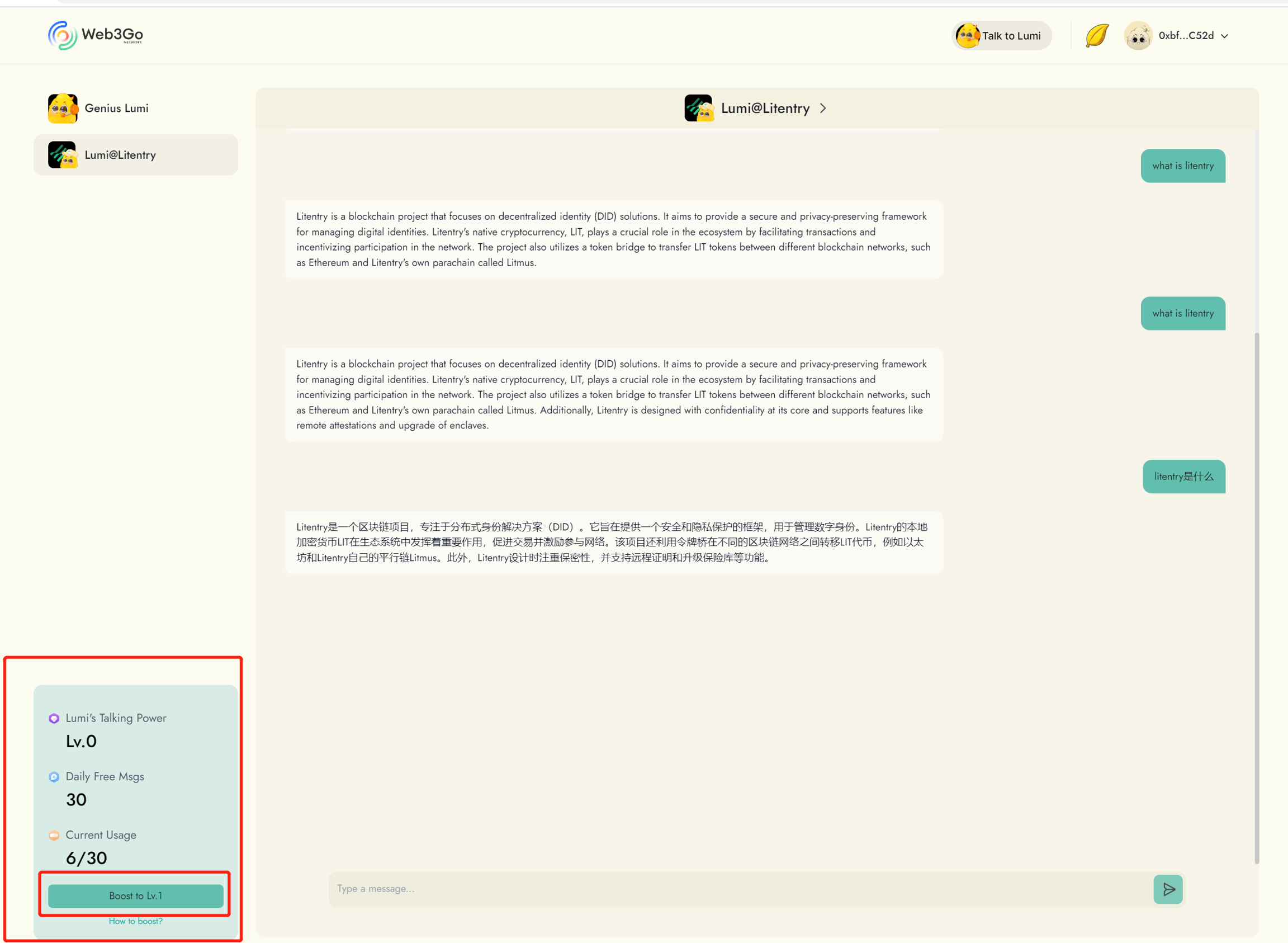This screenshot has width=1288, height=943.
Task: Click the Lumi@Litentry avatar in chat header
Action: click(699, 109)
